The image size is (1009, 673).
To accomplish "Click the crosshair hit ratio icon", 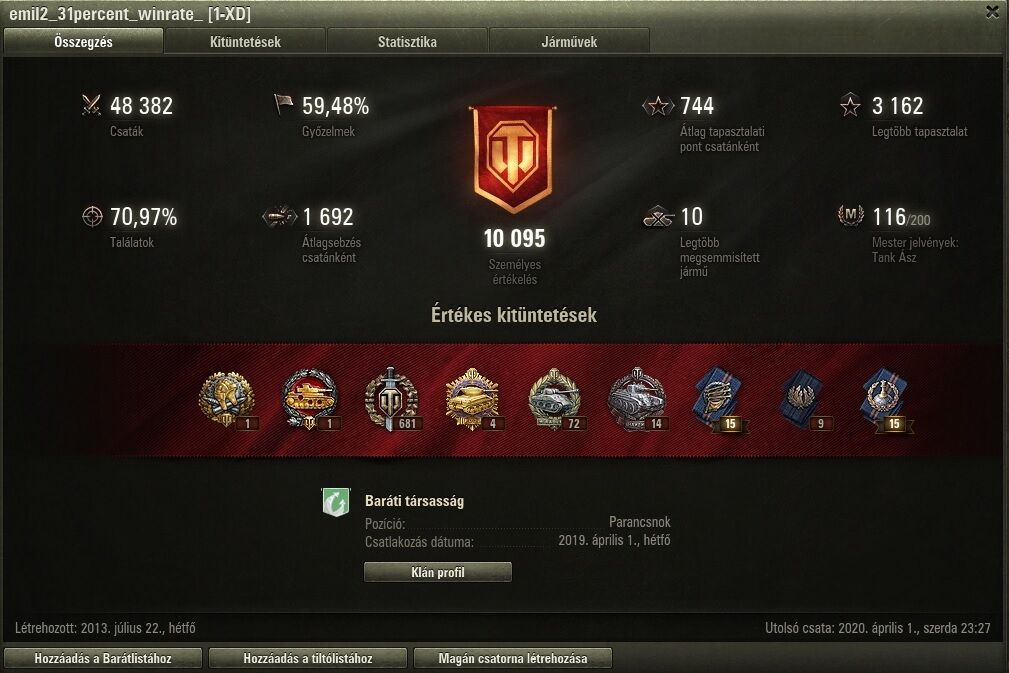I will pos(92,216).
